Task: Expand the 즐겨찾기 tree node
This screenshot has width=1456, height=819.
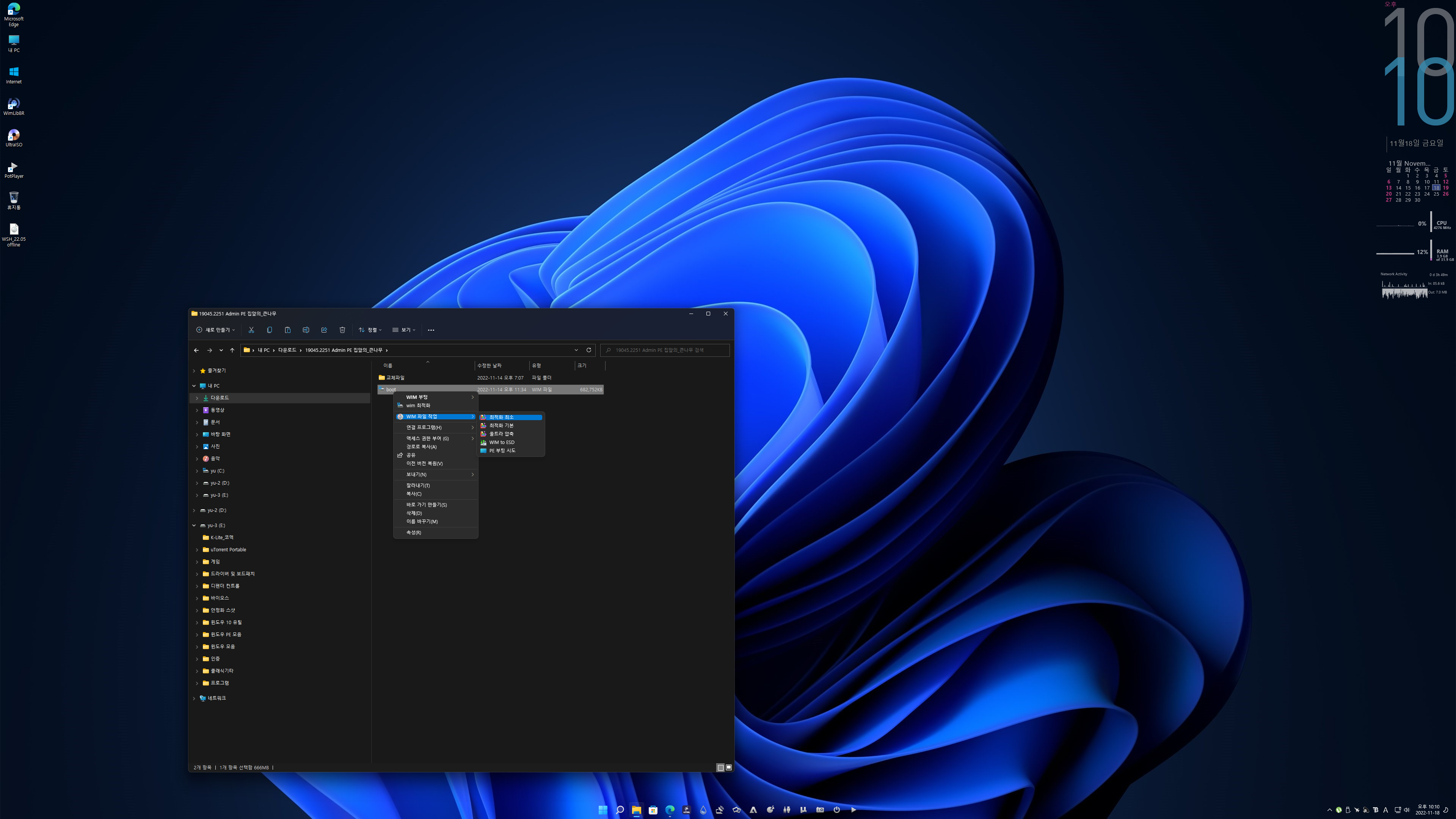Action: pos(194,371)
